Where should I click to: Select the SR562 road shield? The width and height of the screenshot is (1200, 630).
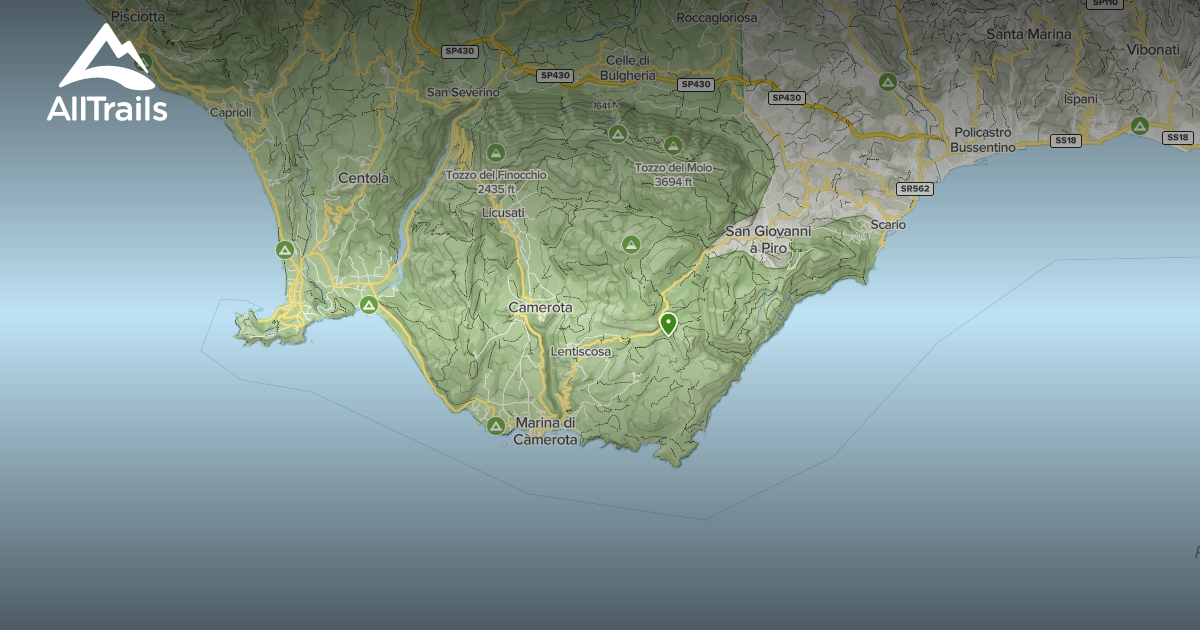point(915,188)
